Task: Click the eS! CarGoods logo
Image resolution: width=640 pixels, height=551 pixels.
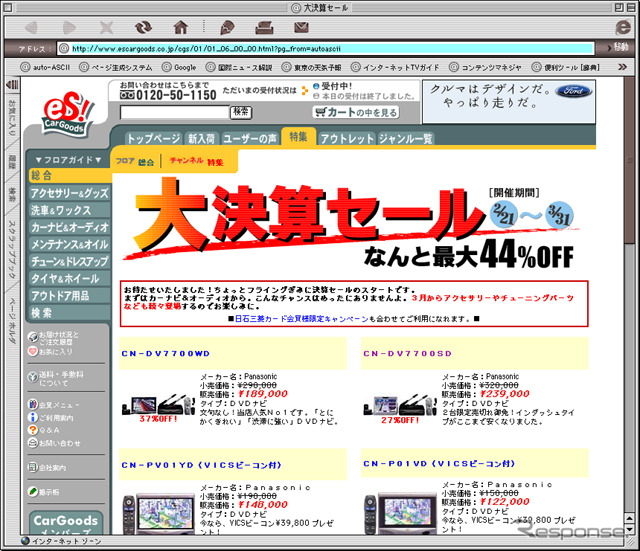Action: [68, 113]
